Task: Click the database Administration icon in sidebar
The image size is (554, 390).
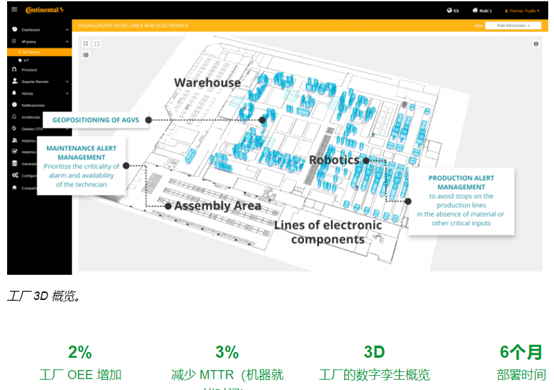Action: click(14, 163)
